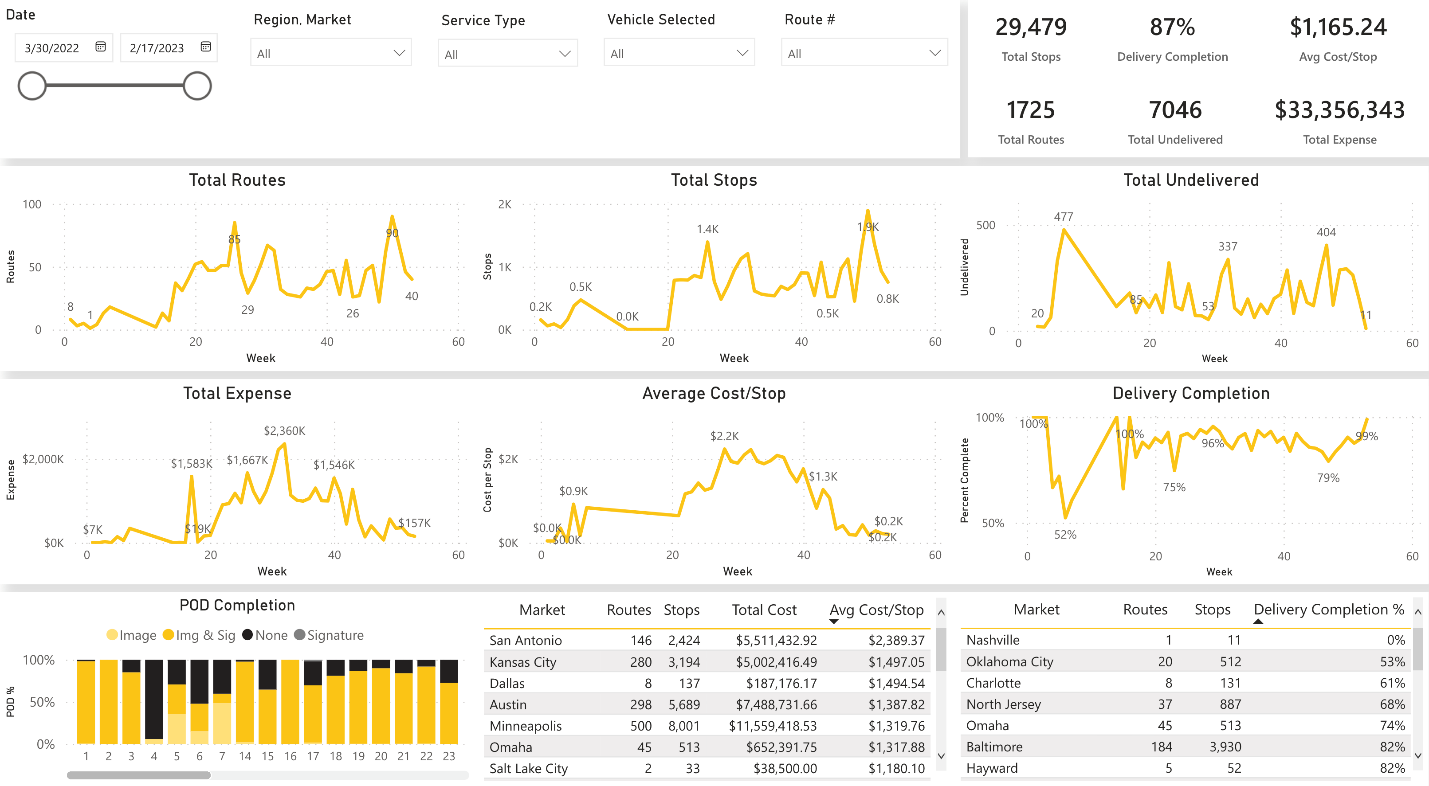
Task: Click the left handle of the date slider
Action: pyautogui.click(x=32, y=87)
